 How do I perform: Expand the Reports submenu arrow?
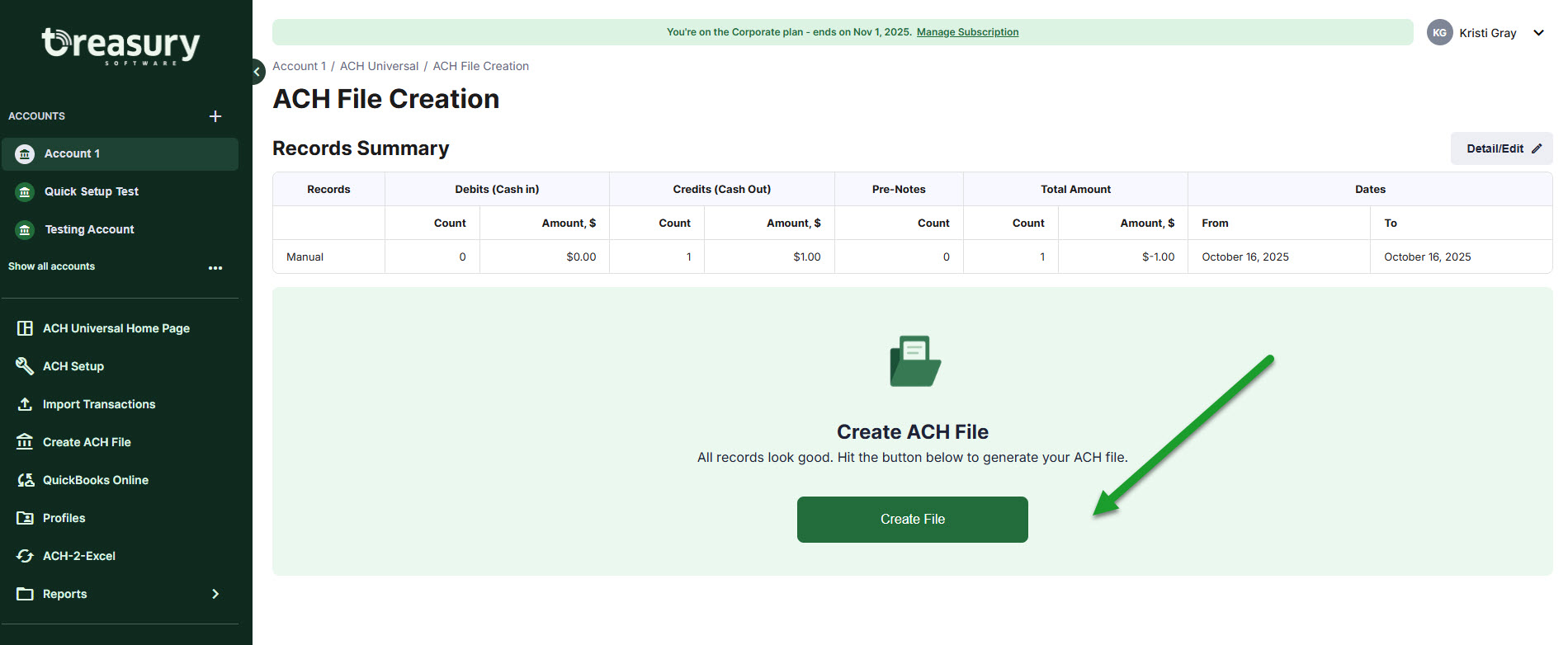[x=215, y=594]
